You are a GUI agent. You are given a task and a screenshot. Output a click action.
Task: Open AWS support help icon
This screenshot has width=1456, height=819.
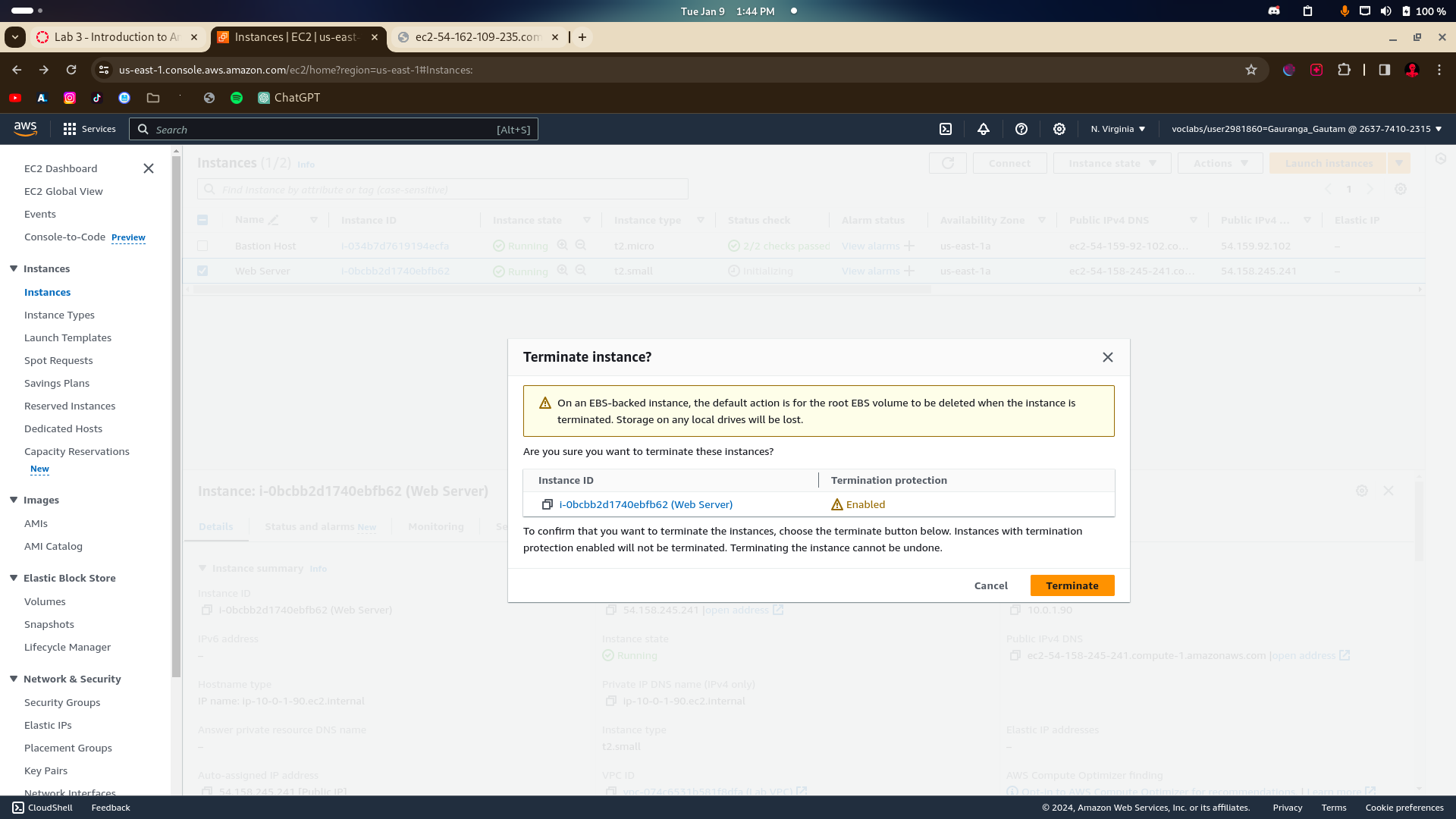click(x=1021, y=129)
